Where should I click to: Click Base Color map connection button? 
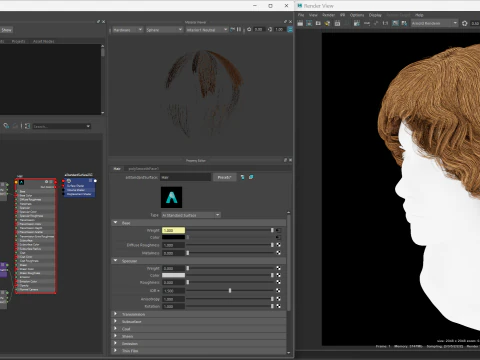[x=278, y=237]
